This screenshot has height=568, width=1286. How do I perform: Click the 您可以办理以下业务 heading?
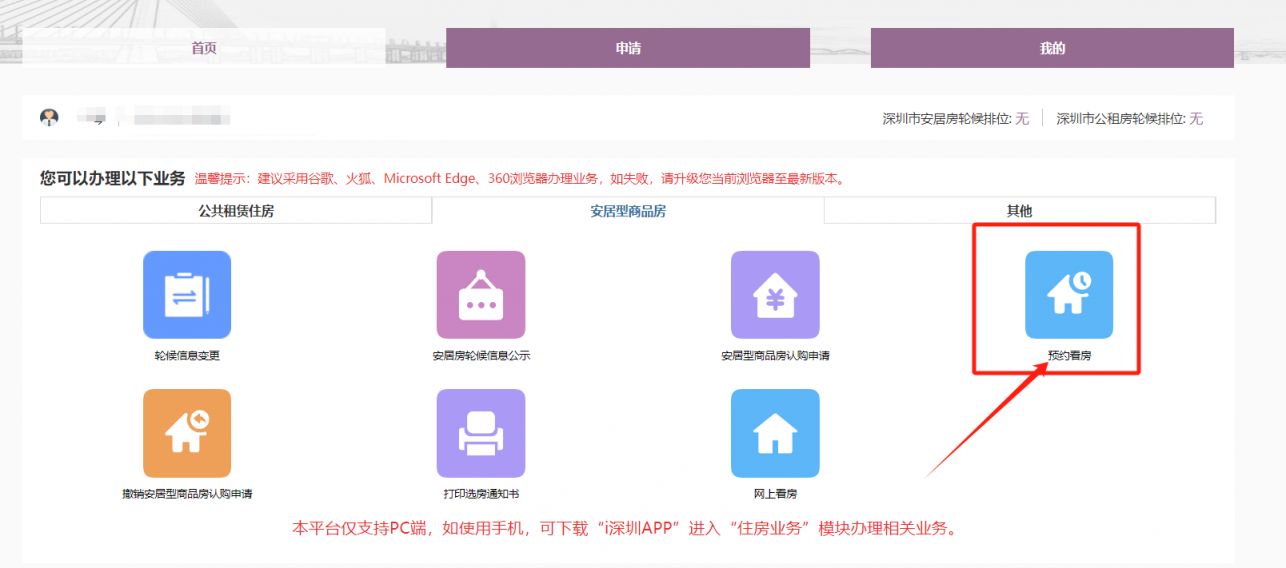(x=112, y=179)
